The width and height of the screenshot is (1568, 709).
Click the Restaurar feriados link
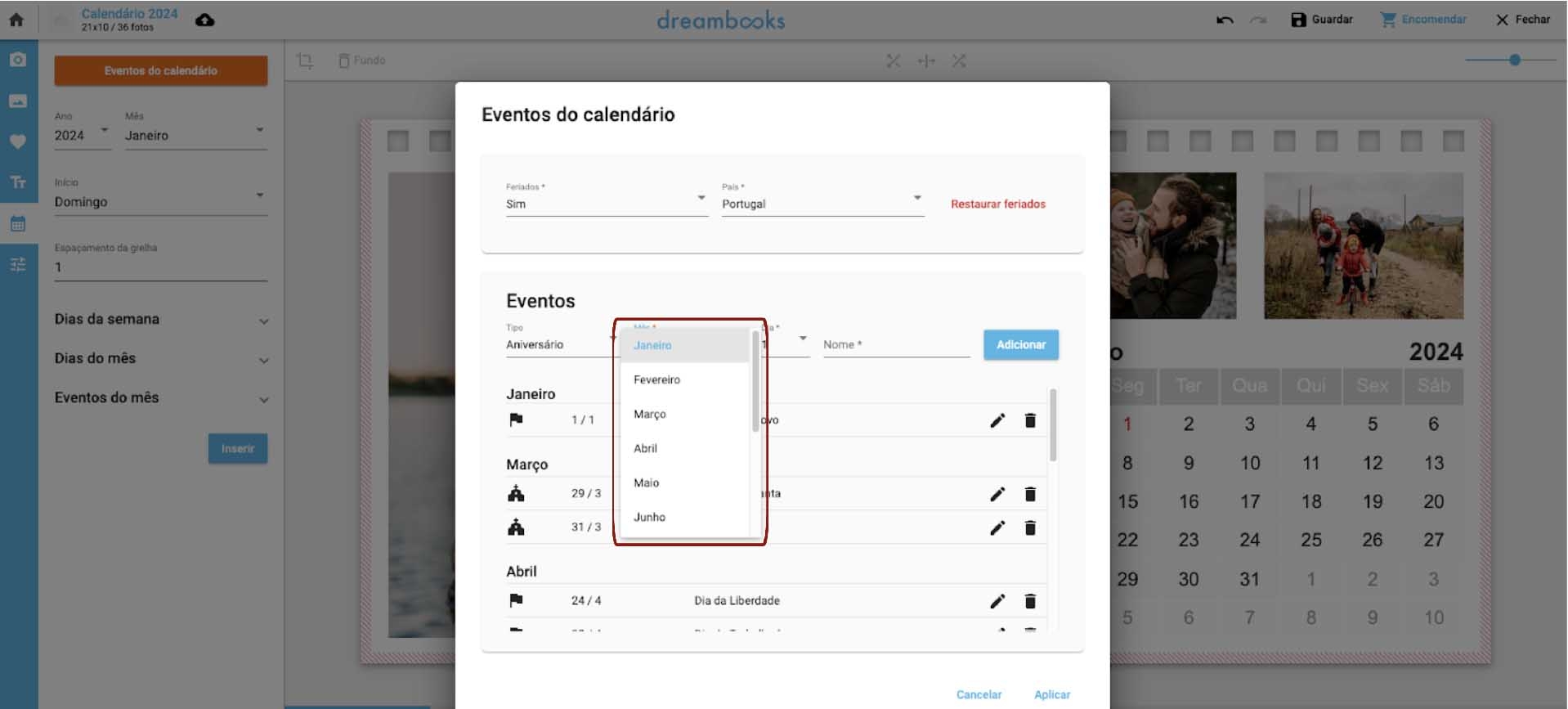pos(997,204)
